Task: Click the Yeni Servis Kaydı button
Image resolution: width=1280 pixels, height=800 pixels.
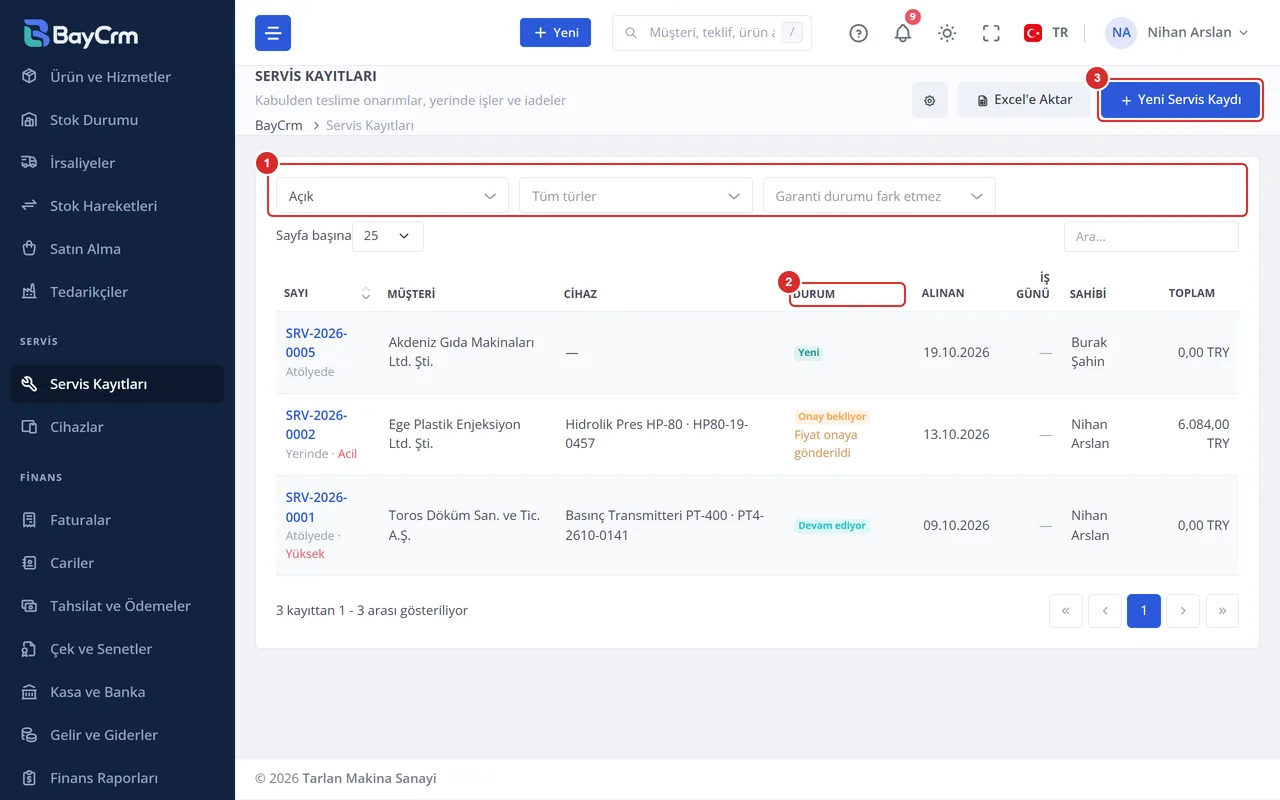Action: coord(1181,100)
